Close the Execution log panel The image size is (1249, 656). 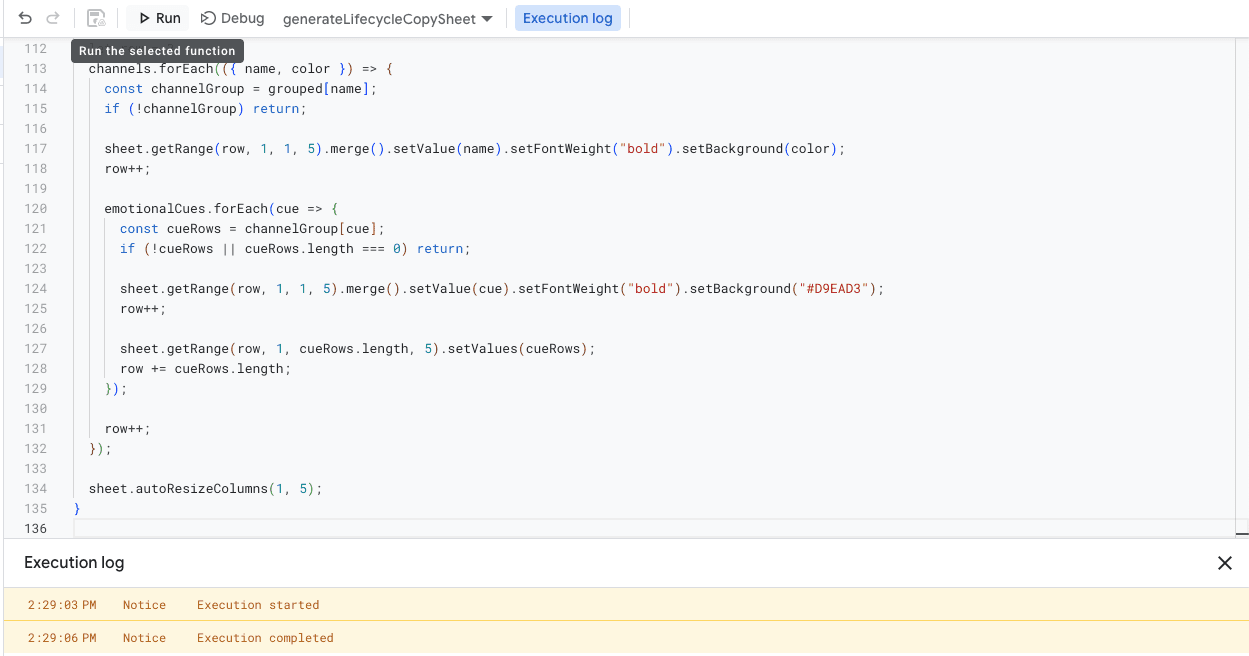(1225, 563)
